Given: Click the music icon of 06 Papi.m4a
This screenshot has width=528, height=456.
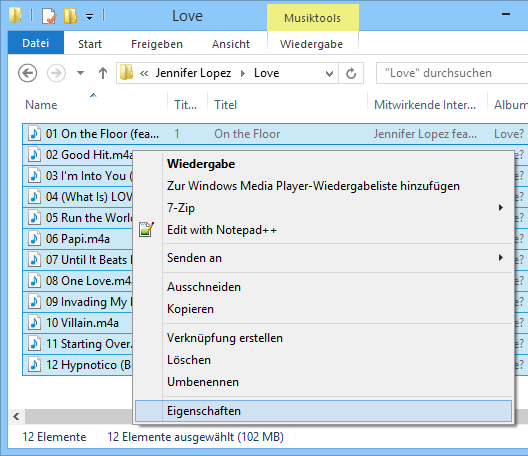Looking at the screenshot, I should [x=34, y=239].
